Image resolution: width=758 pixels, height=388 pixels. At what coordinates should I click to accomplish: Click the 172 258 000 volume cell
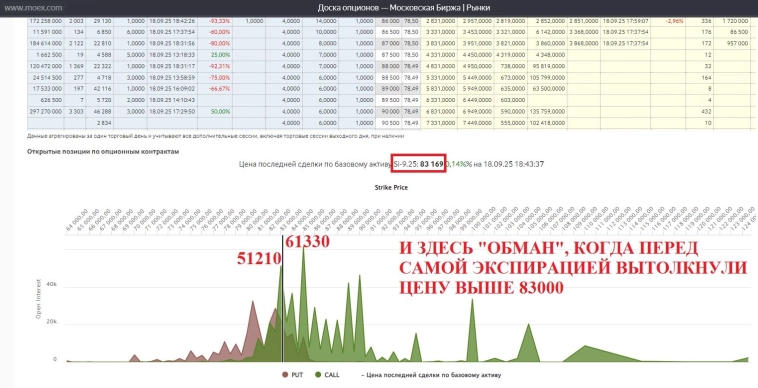pyautogui.click(x=46, y=21)
